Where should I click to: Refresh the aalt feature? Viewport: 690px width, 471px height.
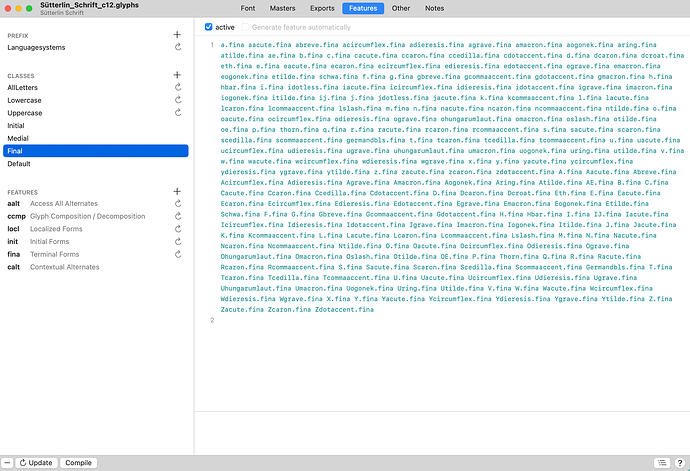point(178,204)
